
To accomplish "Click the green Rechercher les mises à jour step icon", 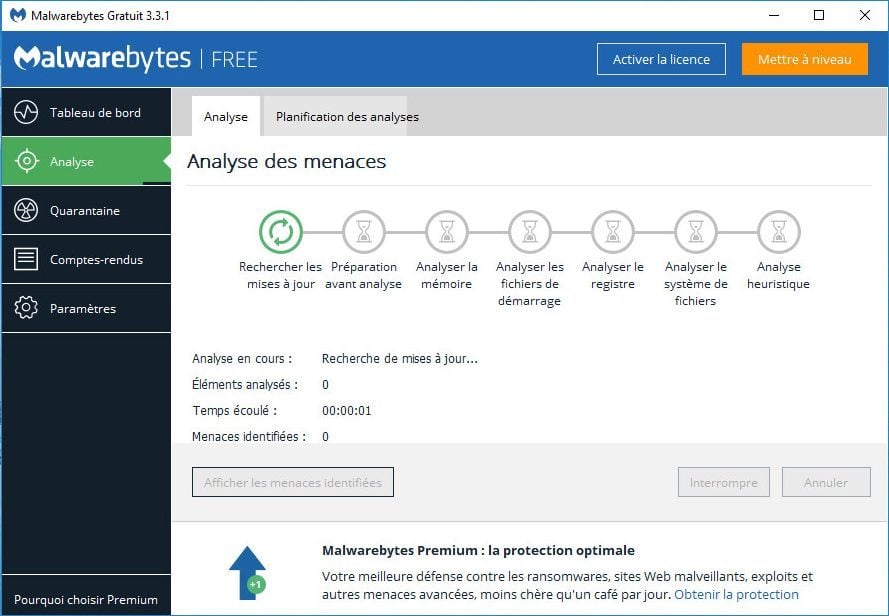I will tap(281, 232).
